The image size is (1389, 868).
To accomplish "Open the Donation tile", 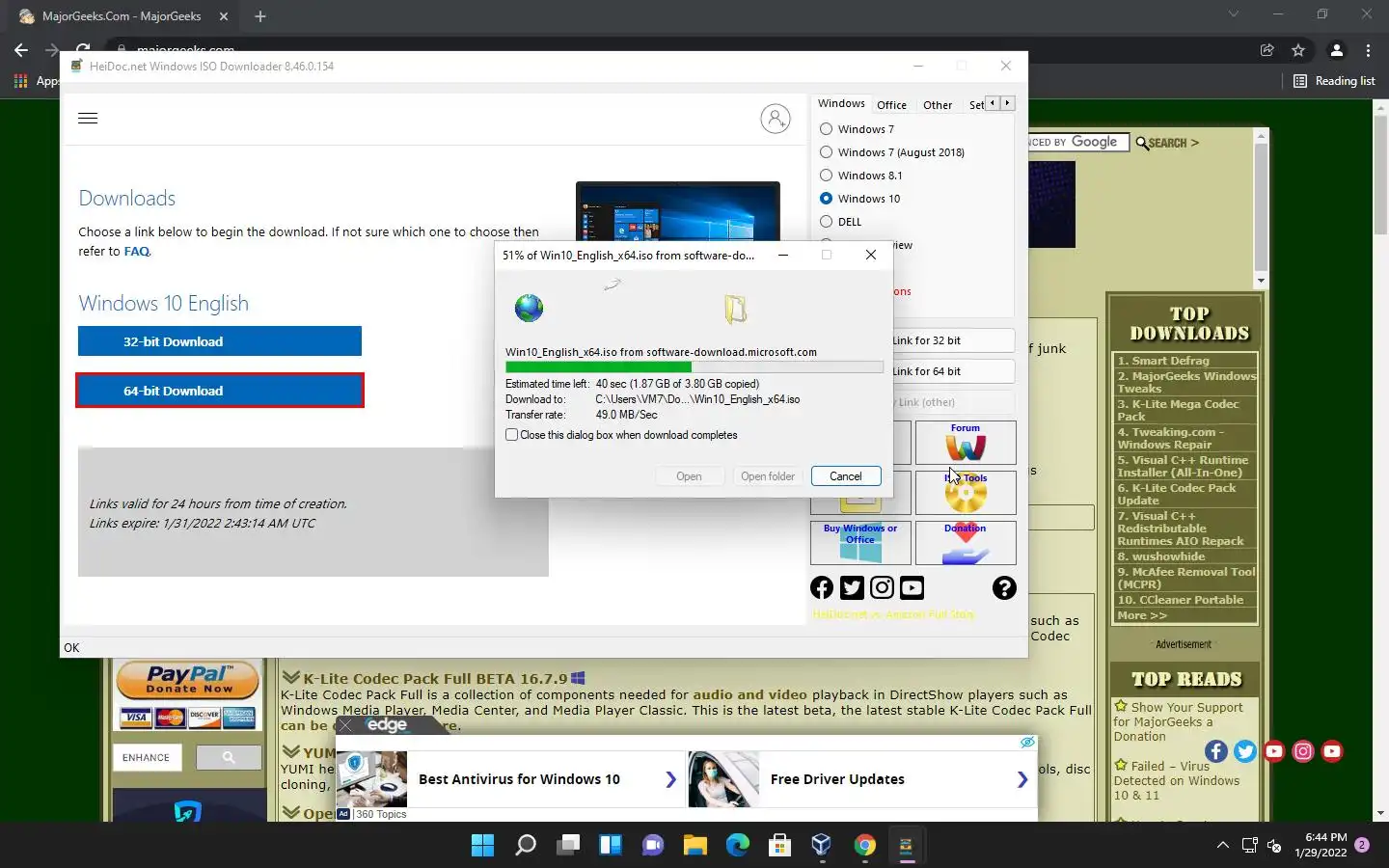I will coord(966,542).
